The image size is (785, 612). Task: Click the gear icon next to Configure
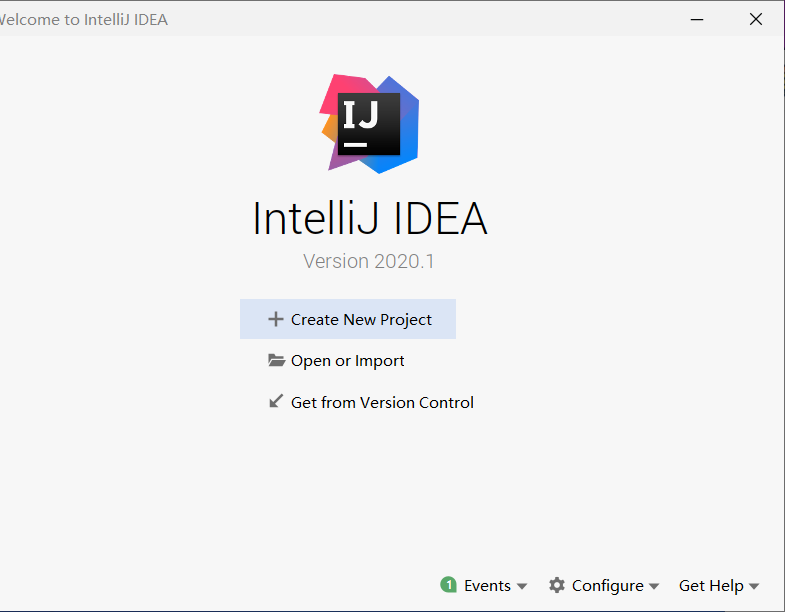point(557,585)
